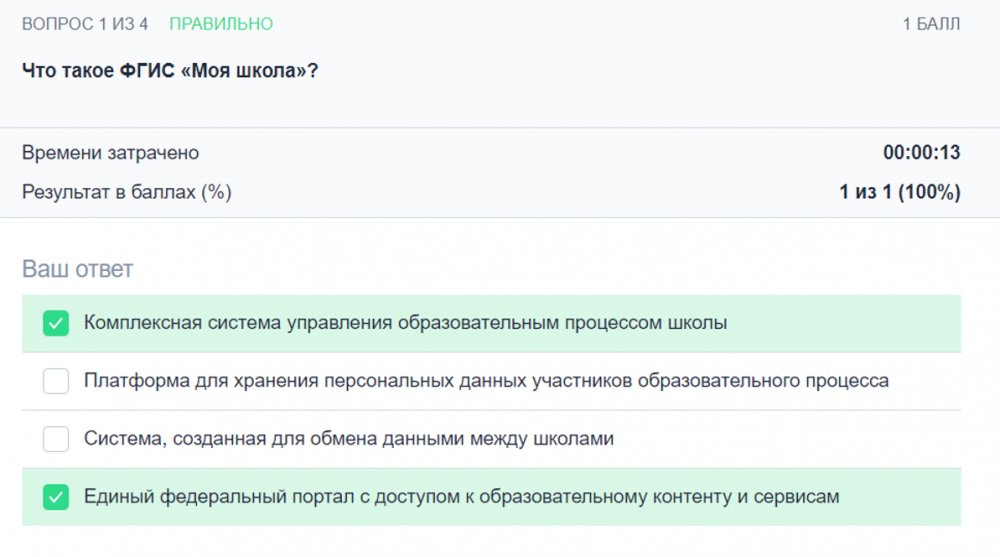The width and height of the screenshot is (1000, 557).
Task: Click the time value 00:00:13
Action: (x=921, y=153)
